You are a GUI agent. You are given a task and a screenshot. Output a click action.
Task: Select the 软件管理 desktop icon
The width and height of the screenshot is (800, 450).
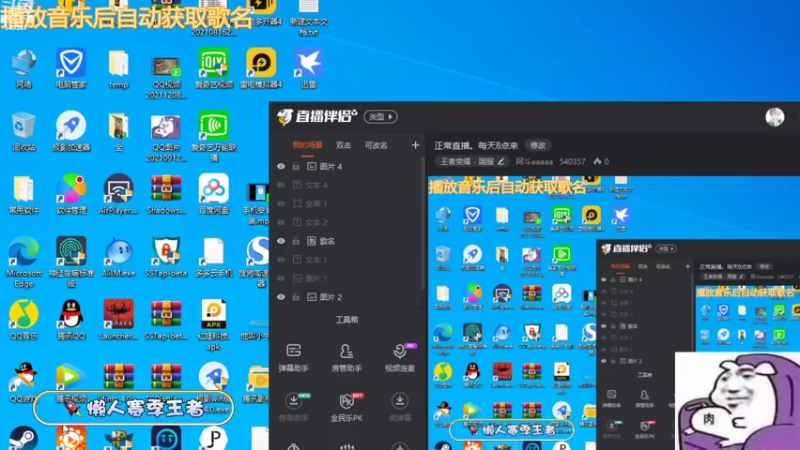click(71, 194)
